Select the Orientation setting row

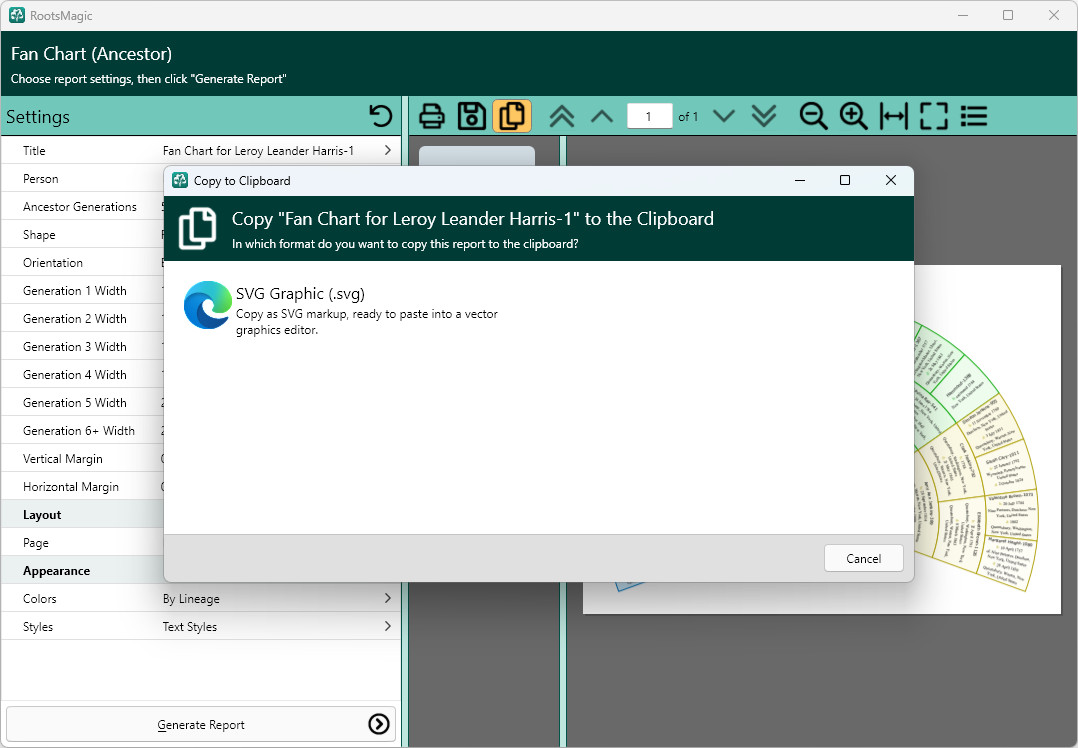(82, 262)
